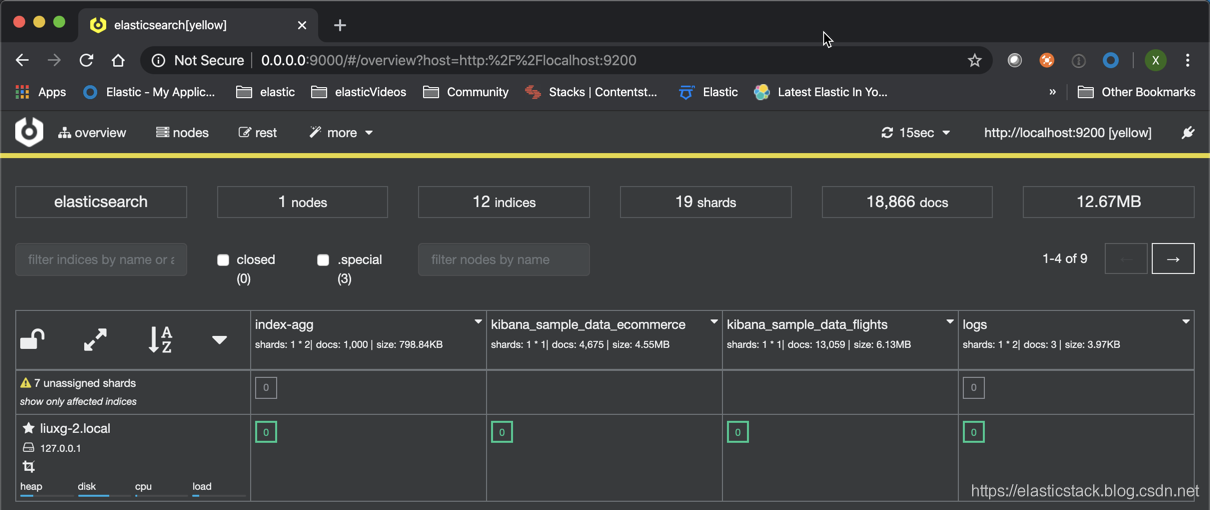Click the browser home icon
1210x510 pixels.
[118, 60]
